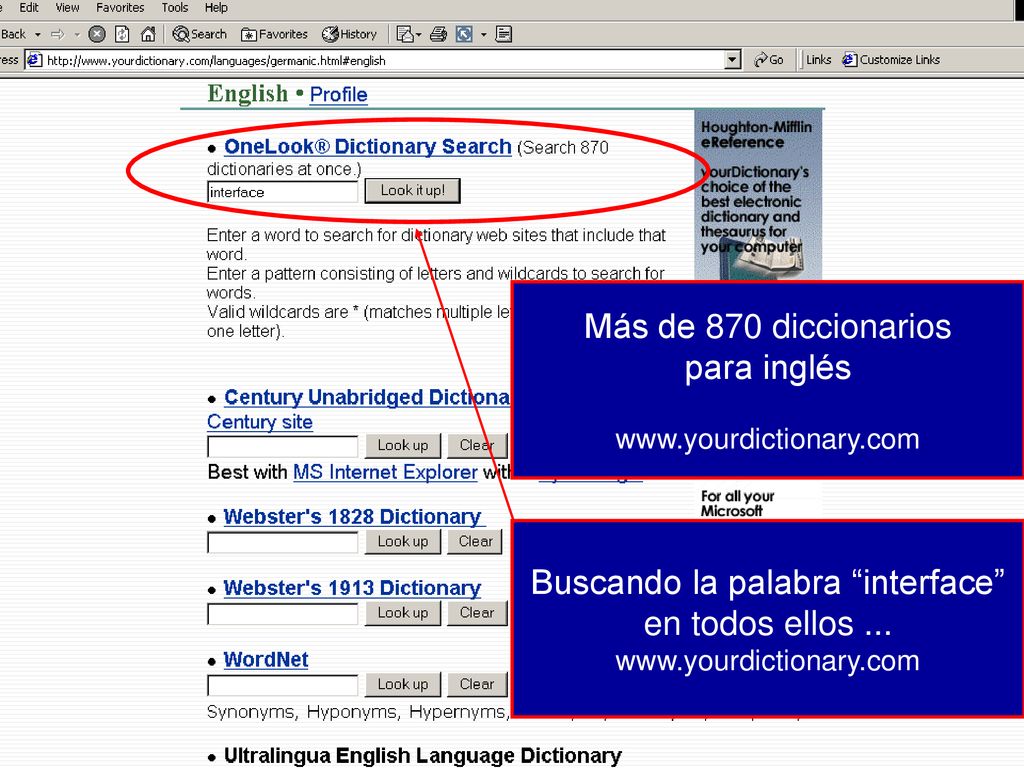The image size is (1024, 768).
Task: Click the blue arrows icon beside Print
Action: pos(464,34)
